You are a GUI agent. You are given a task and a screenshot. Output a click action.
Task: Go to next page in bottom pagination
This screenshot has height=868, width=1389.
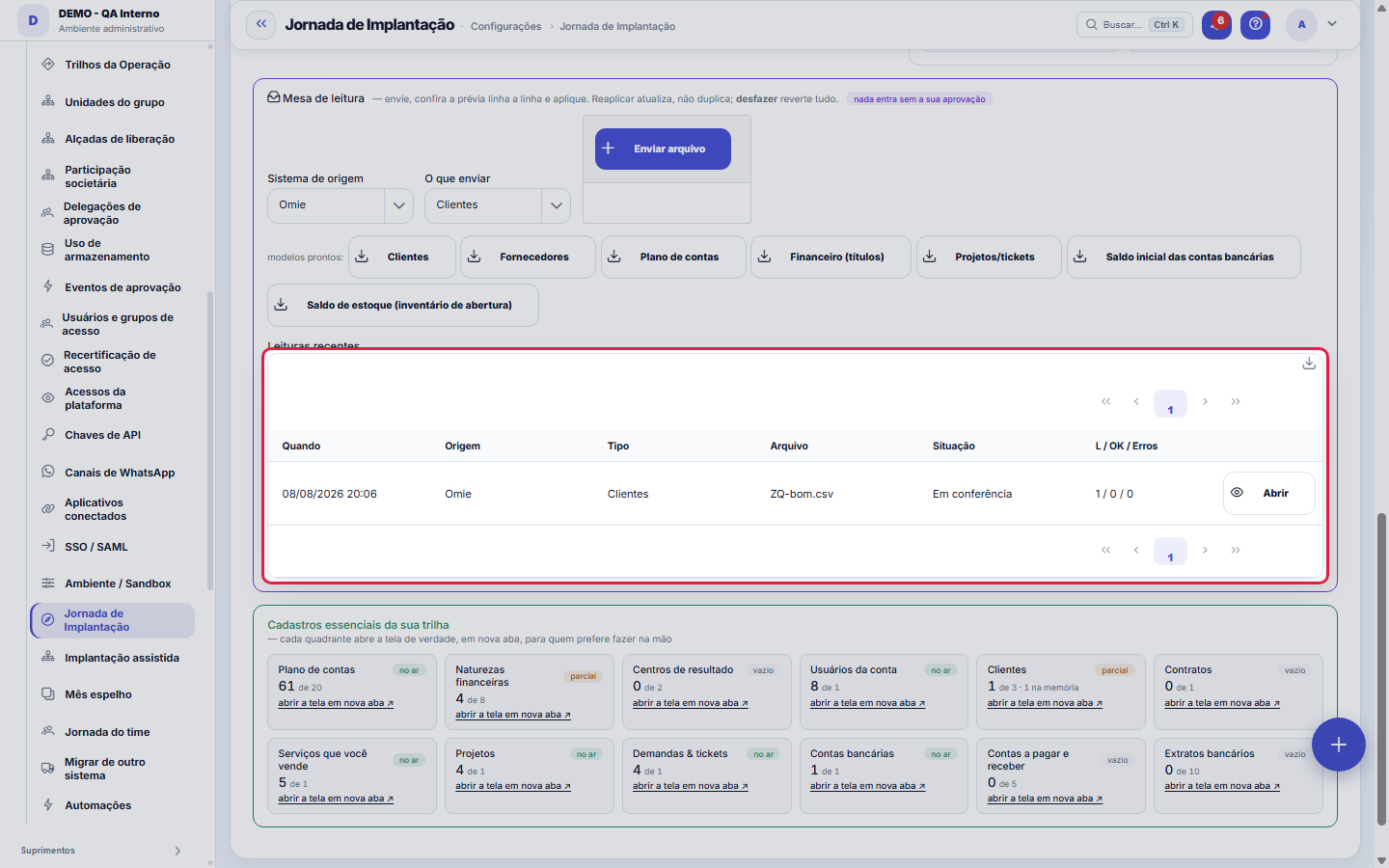tap(1205, 551)
